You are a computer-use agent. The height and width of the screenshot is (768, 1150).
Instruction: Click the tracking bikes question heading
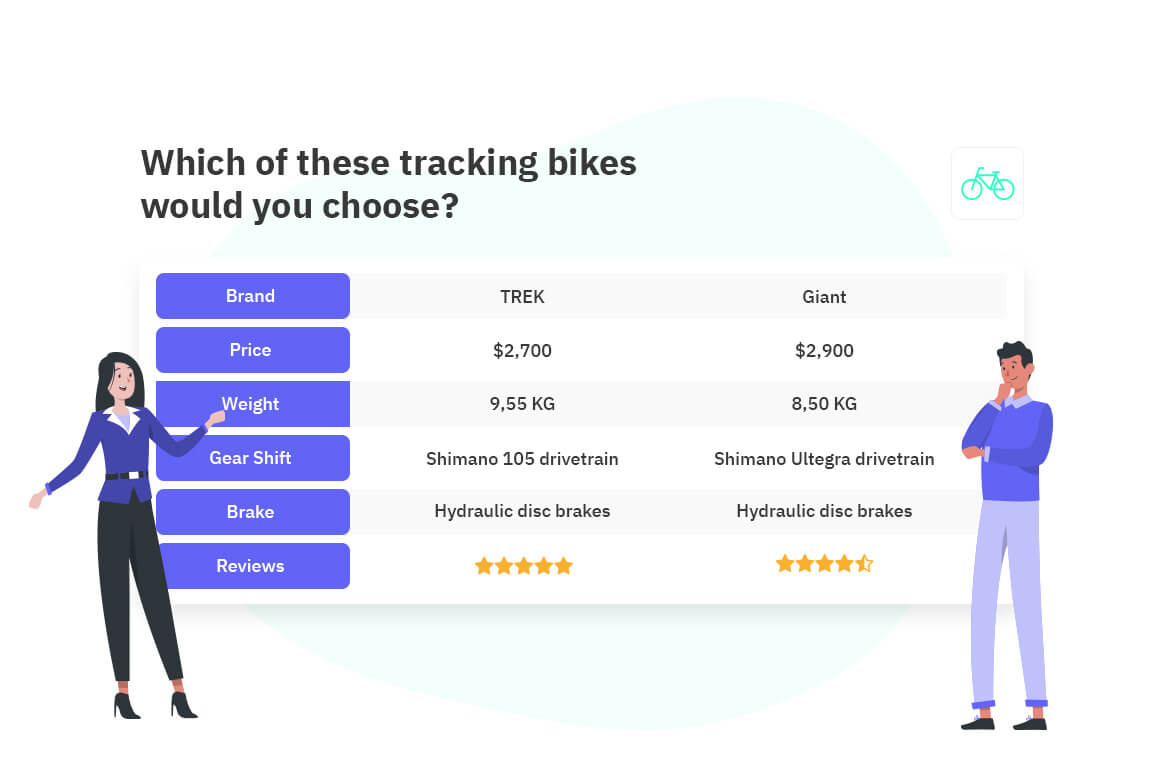[x=388, y=184]
